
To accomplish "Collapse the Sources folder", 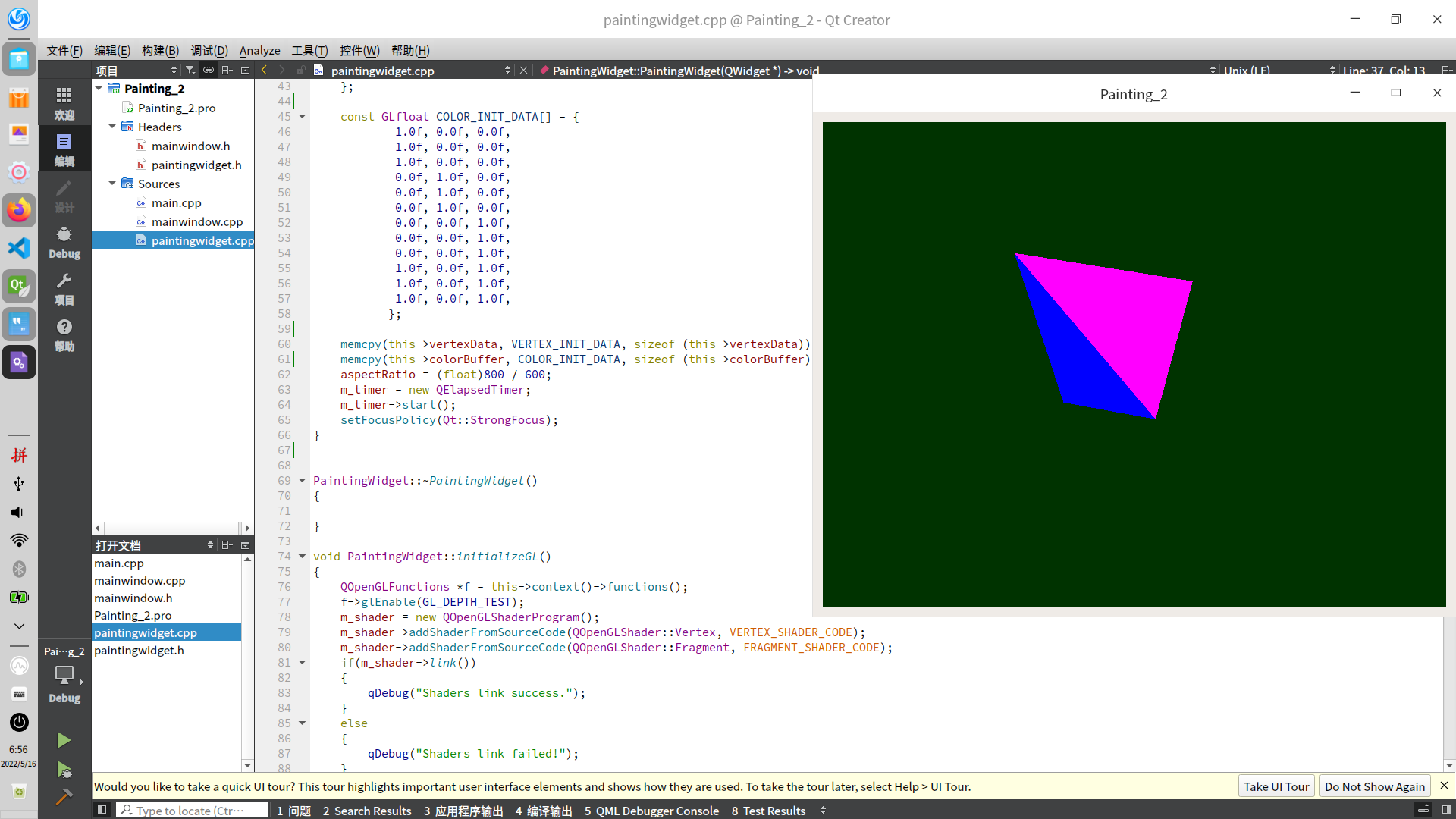I will (112, 184).
